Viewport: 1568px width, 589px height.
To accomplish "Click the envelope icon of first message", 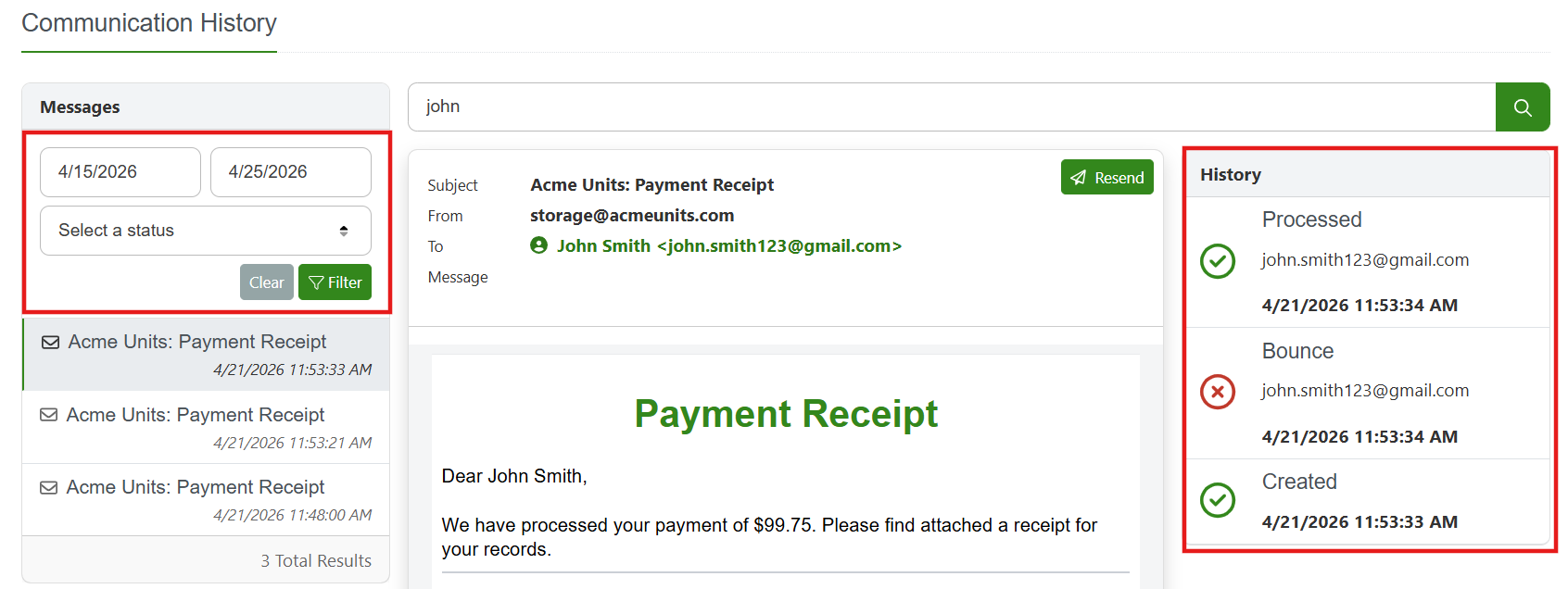I will pyautogui.click(x=51, y=343).
